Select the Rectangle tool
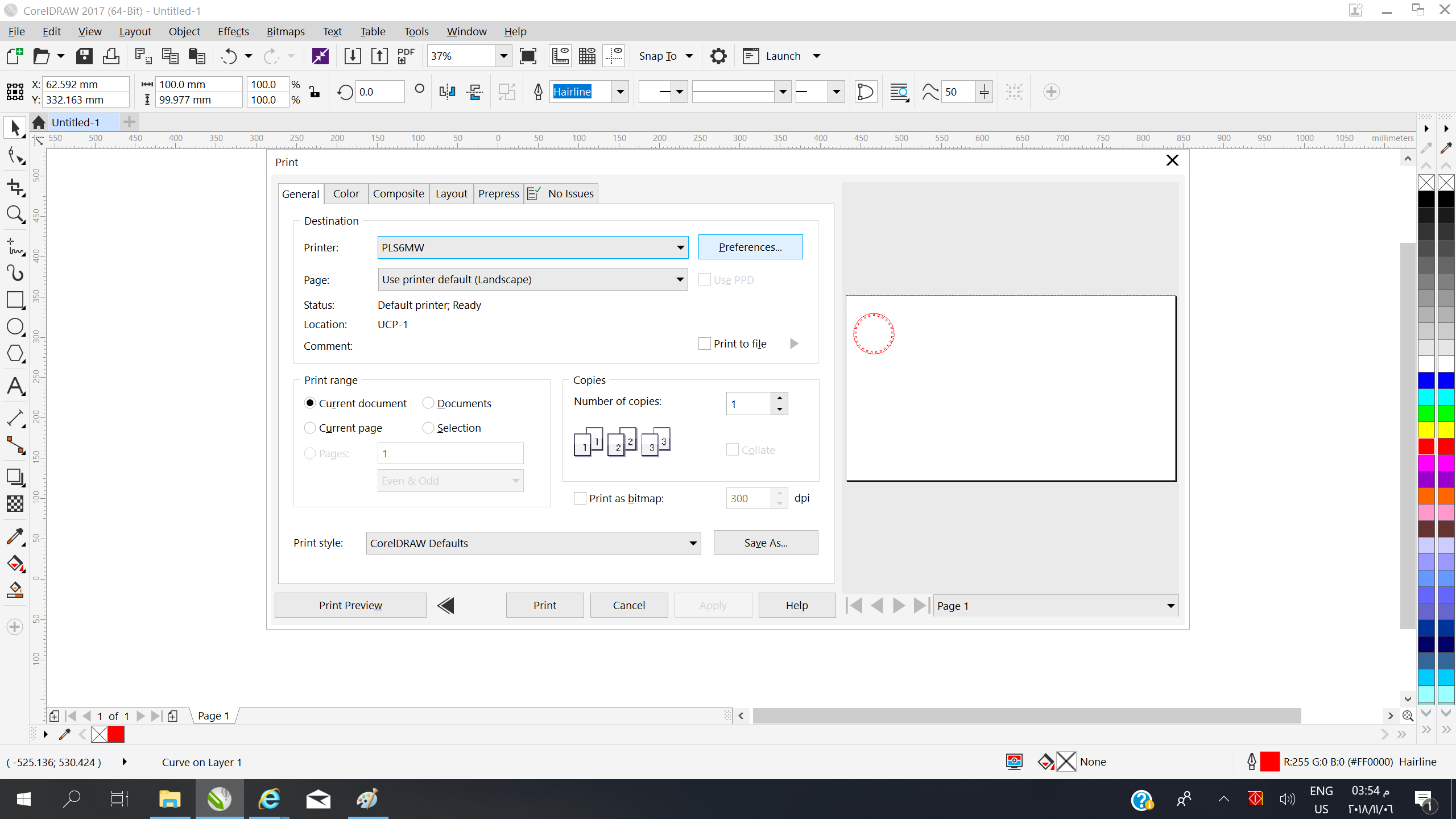Screen dimensions: 1456x819 (15, 300)
